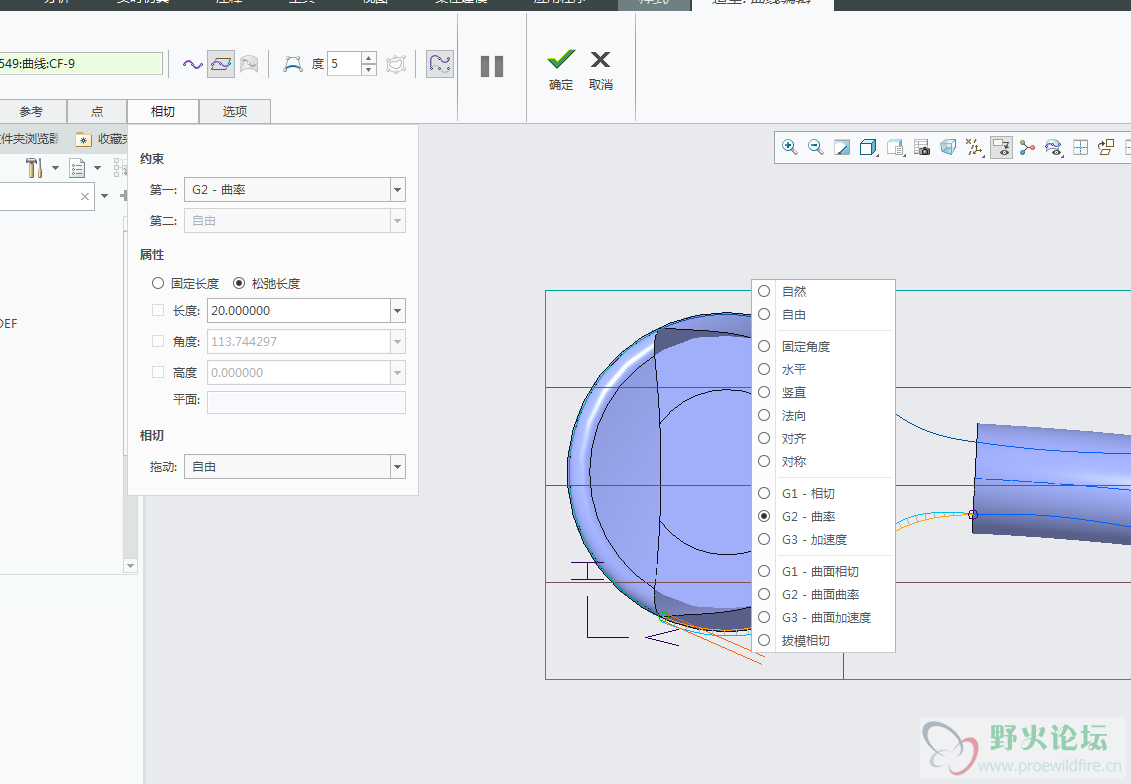
Task: Open the 拖动 drag mode dropdown
Action: click(295, 467)
